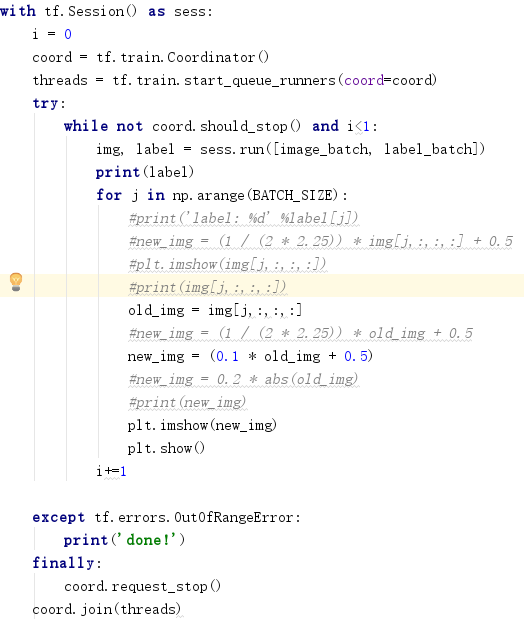
Task: Click comment '#plt.imshow(img[j,:,:,:])'
Action: coord(227,264)
